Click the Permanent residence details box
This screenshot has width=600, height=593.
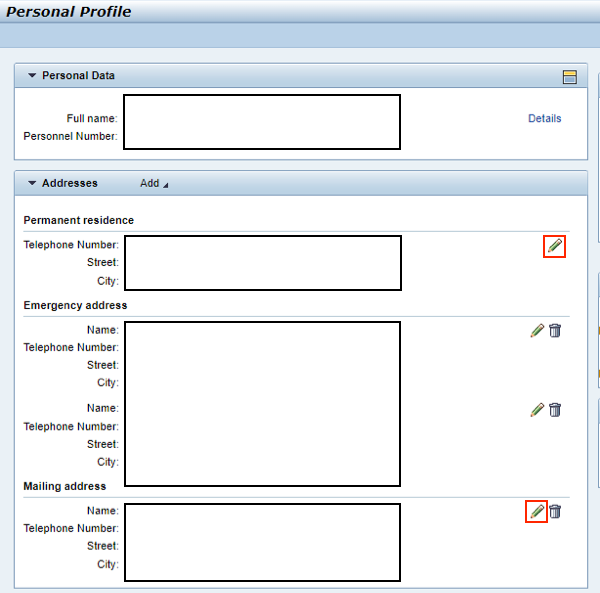[x=263, y=263]
